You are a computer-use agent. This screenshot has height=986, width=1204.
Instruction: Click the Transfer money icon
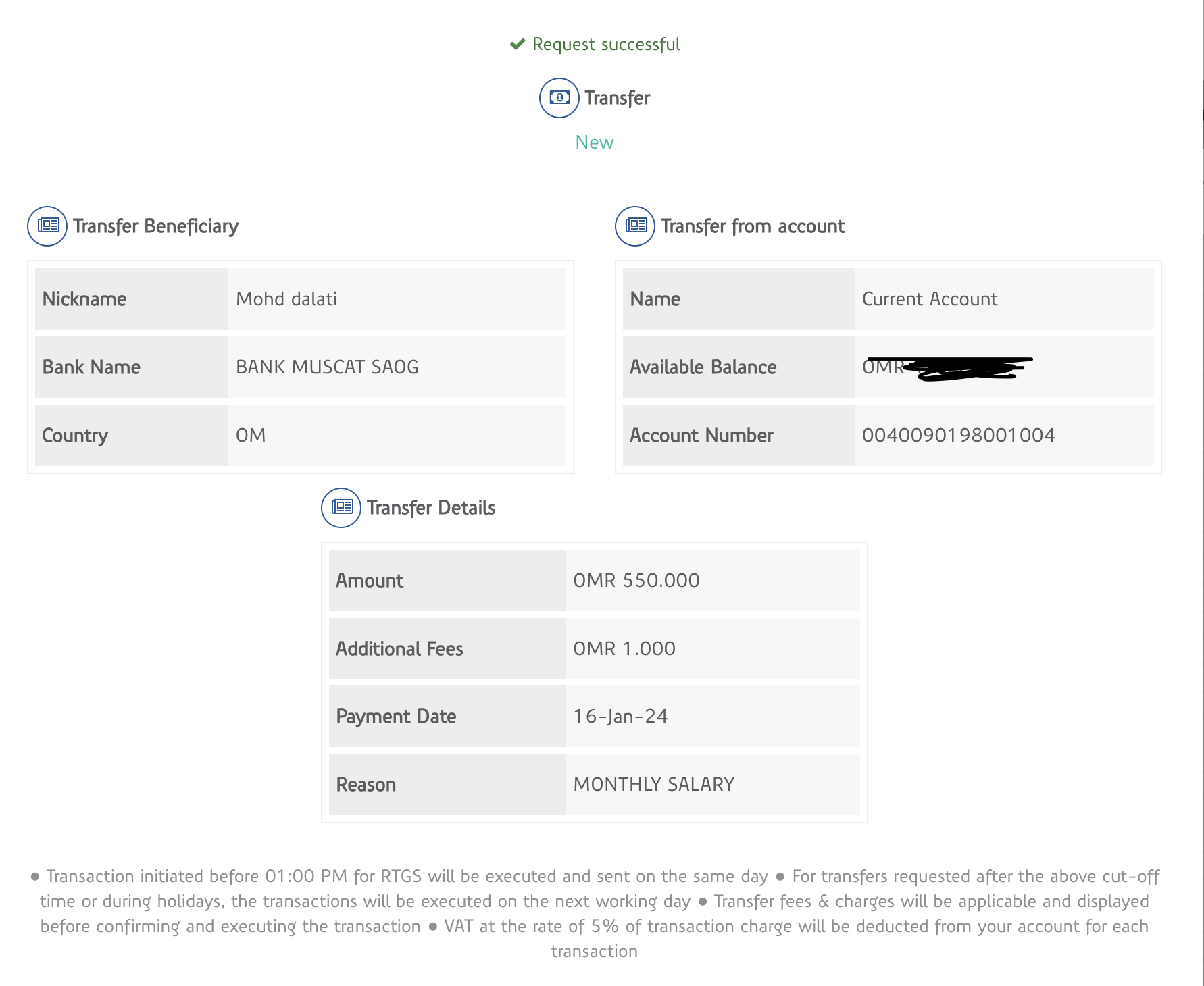click(x=559, y=98)
